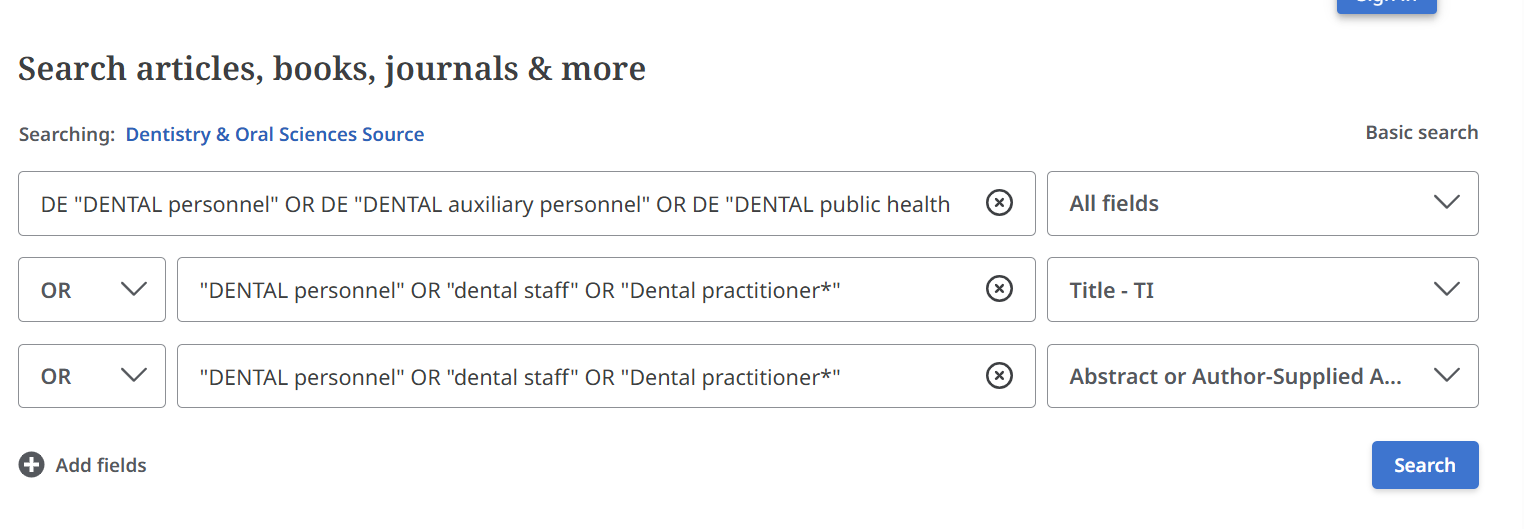Focus the Abstract row search text input
1524x529 pixels.
(x=580, y=376)
